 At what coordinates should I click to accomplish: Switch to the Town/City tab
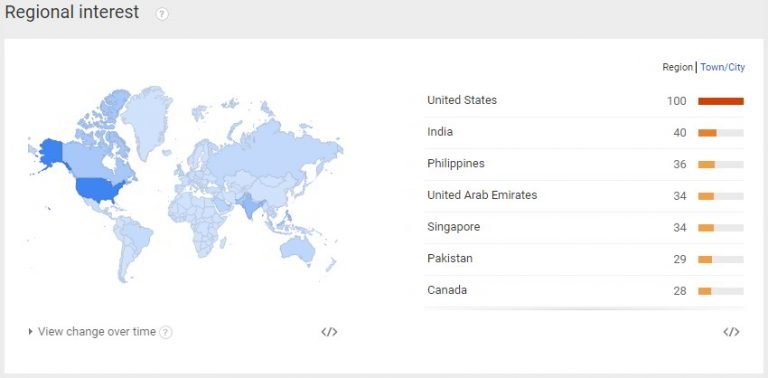(722, 68)
